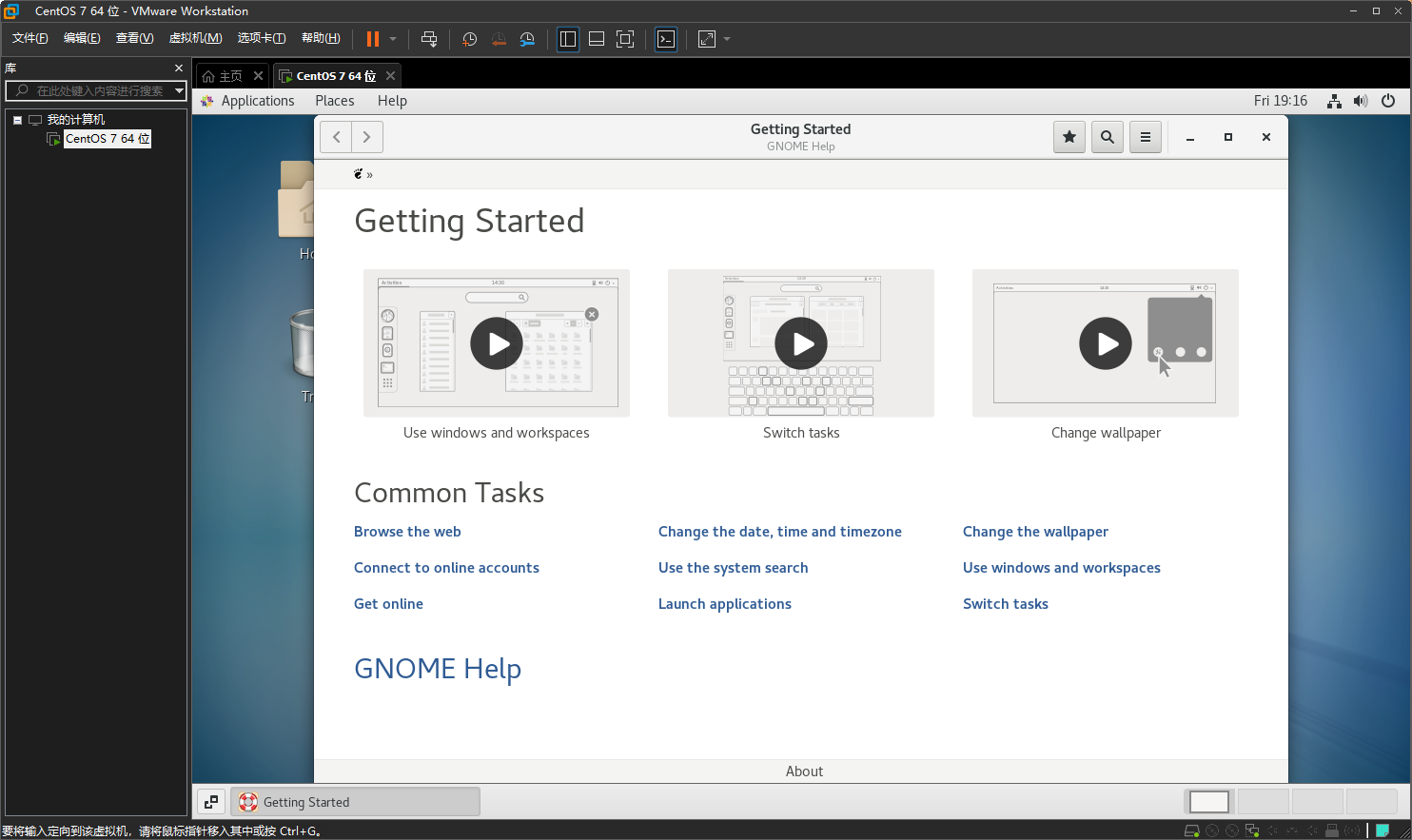Image resolution: width=1412 pixels, height=840 pixels.
Task: Open the 选项卡(T) menu
Action: tap(262, 38)
